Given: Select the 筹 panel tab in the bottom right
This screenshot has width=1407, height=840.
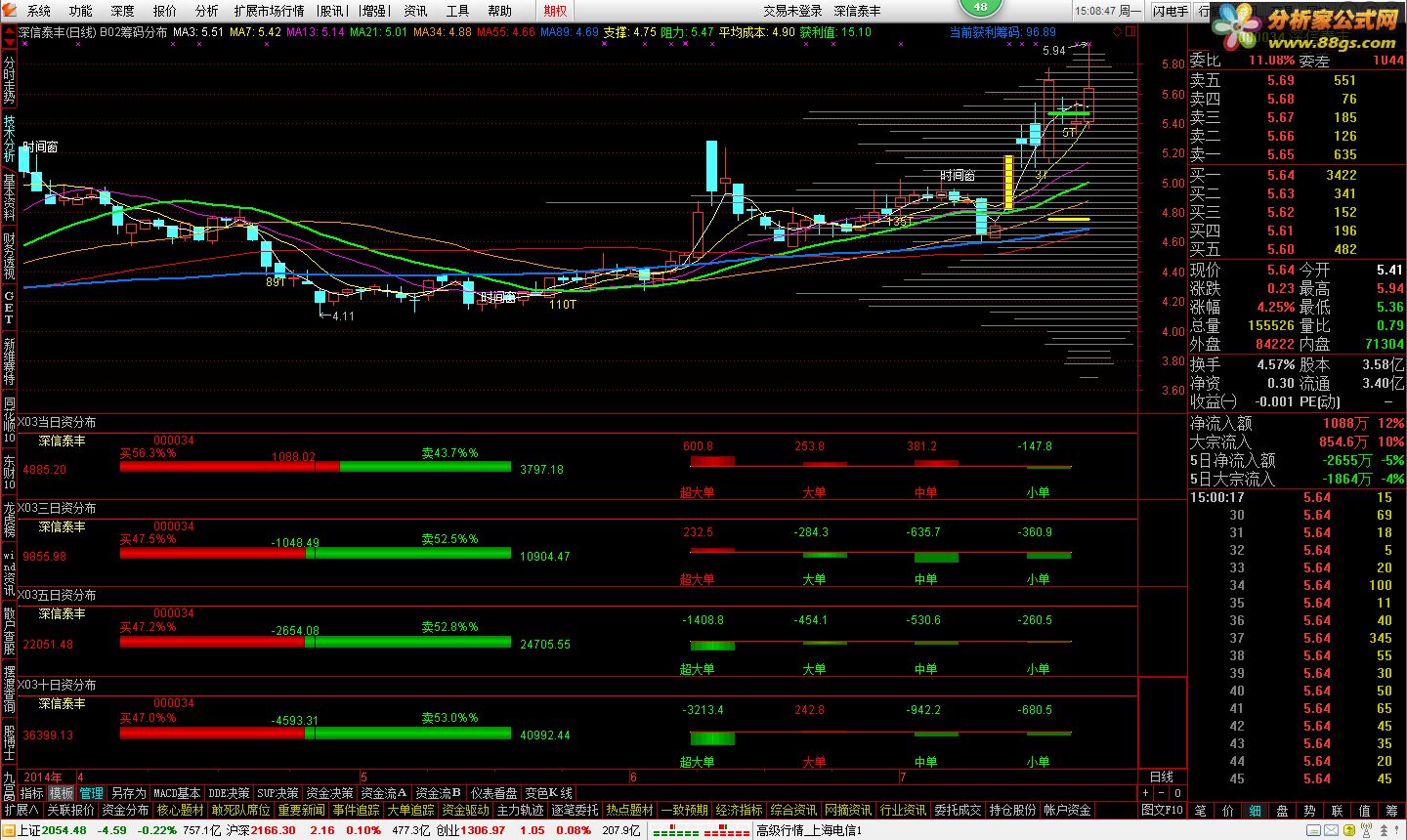Looking at the screenshot, I should [1391, 811].
